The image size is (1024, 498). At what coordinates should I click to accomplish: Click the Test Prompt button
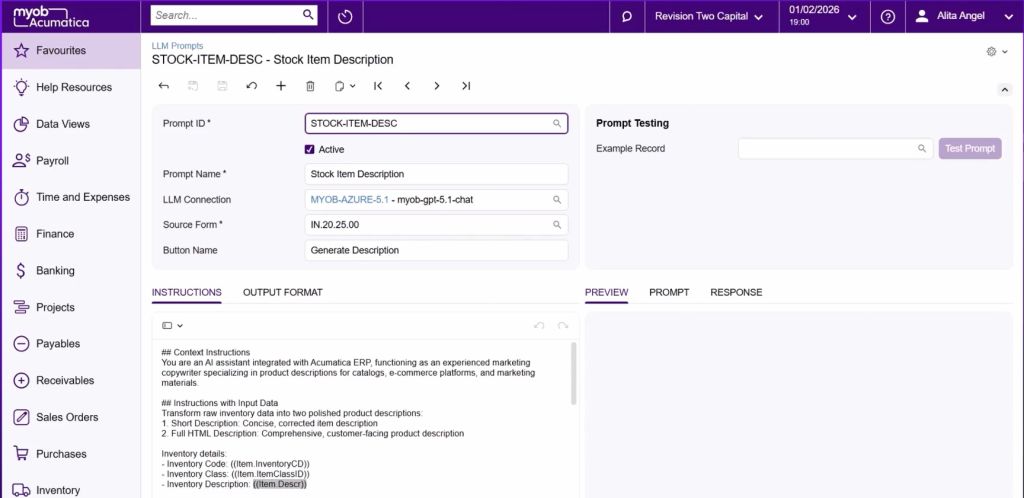tap(970, 148)
